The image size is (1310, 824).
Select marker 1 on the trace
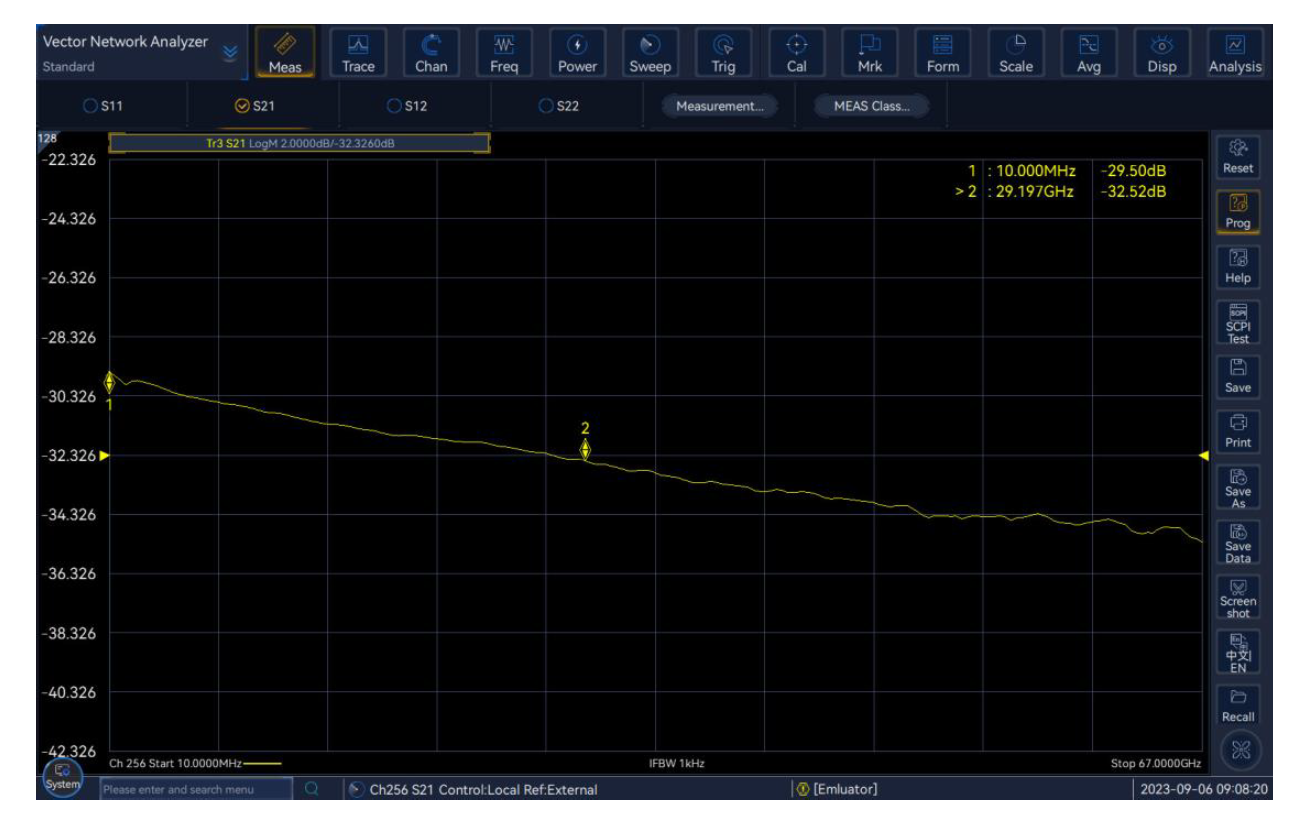click(x=110, y=383)
